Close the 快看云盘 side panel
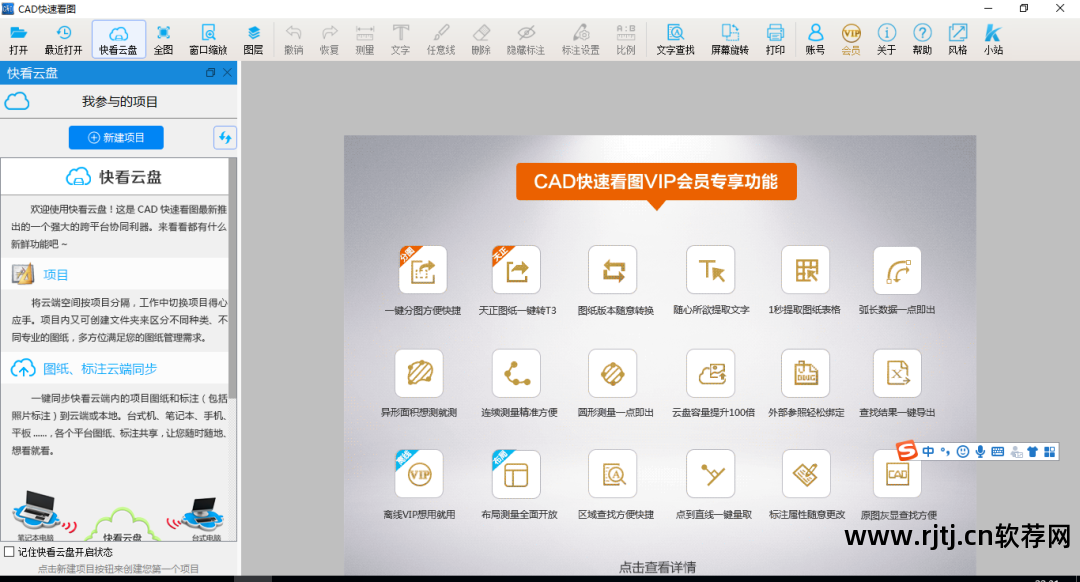 (227, 73)
